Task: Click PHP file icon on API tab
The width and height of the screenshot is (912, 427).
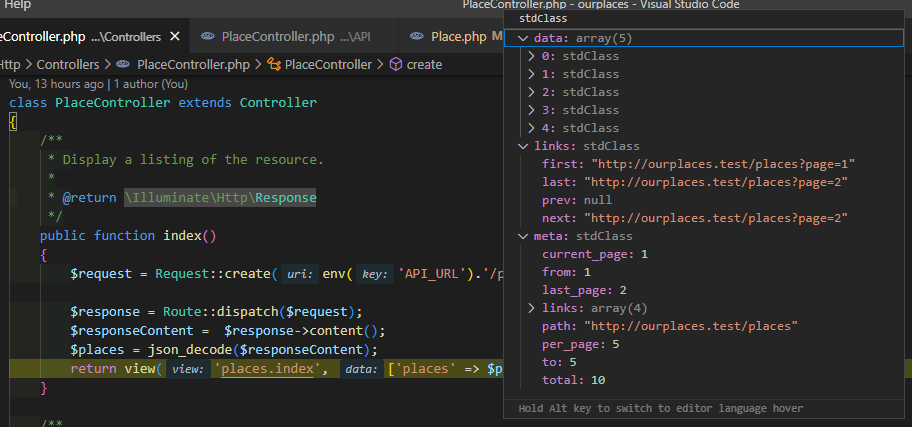Action: (208, 37)
